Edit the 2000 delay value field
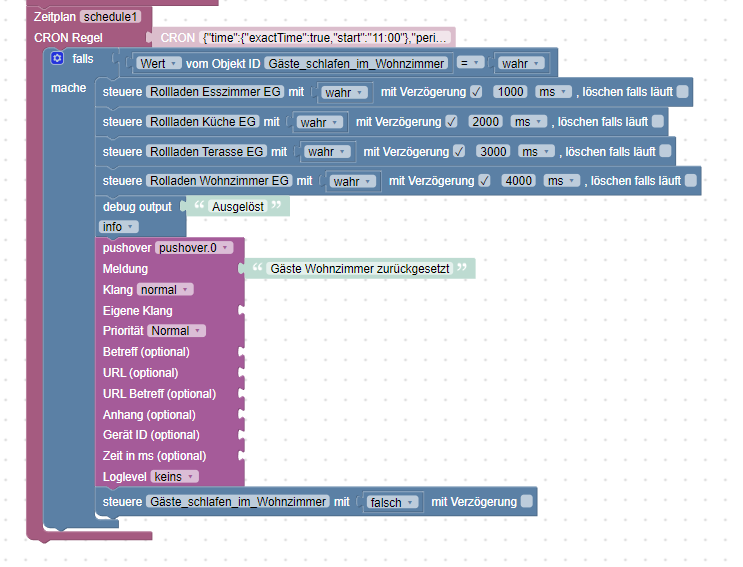The image size is (743, 567). [x=486, y=122]
